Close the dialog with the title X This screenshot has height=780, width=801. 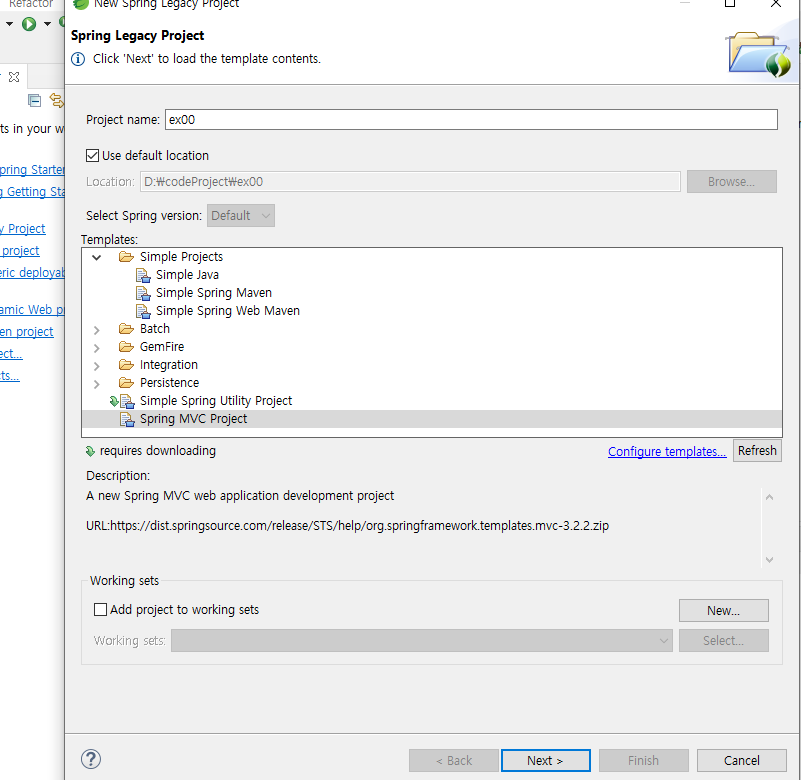click(x=775, y=4)
